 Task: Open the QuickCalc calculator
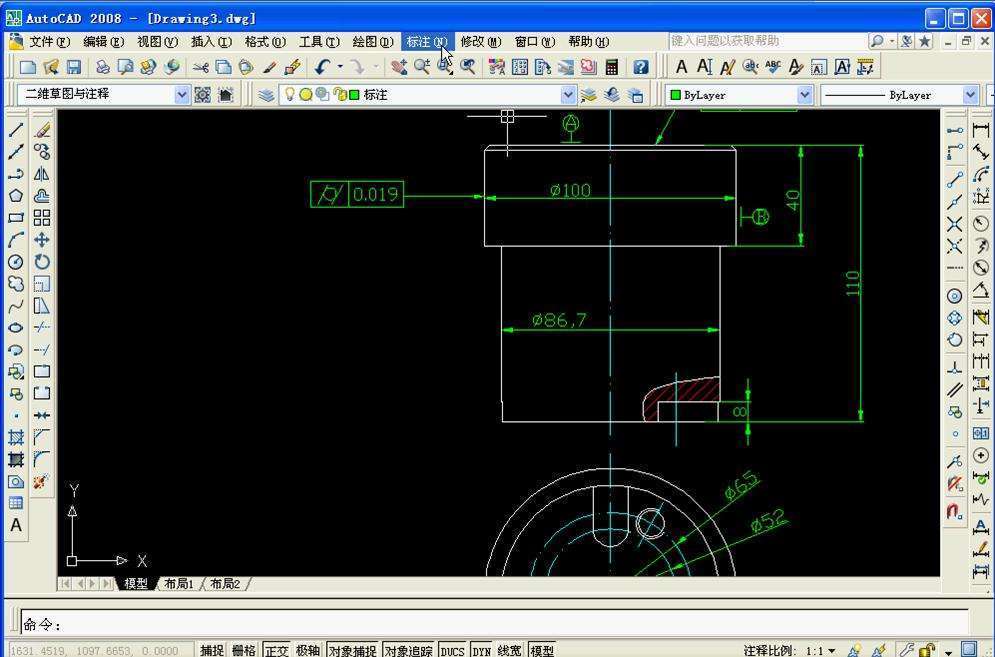[612, 67]
